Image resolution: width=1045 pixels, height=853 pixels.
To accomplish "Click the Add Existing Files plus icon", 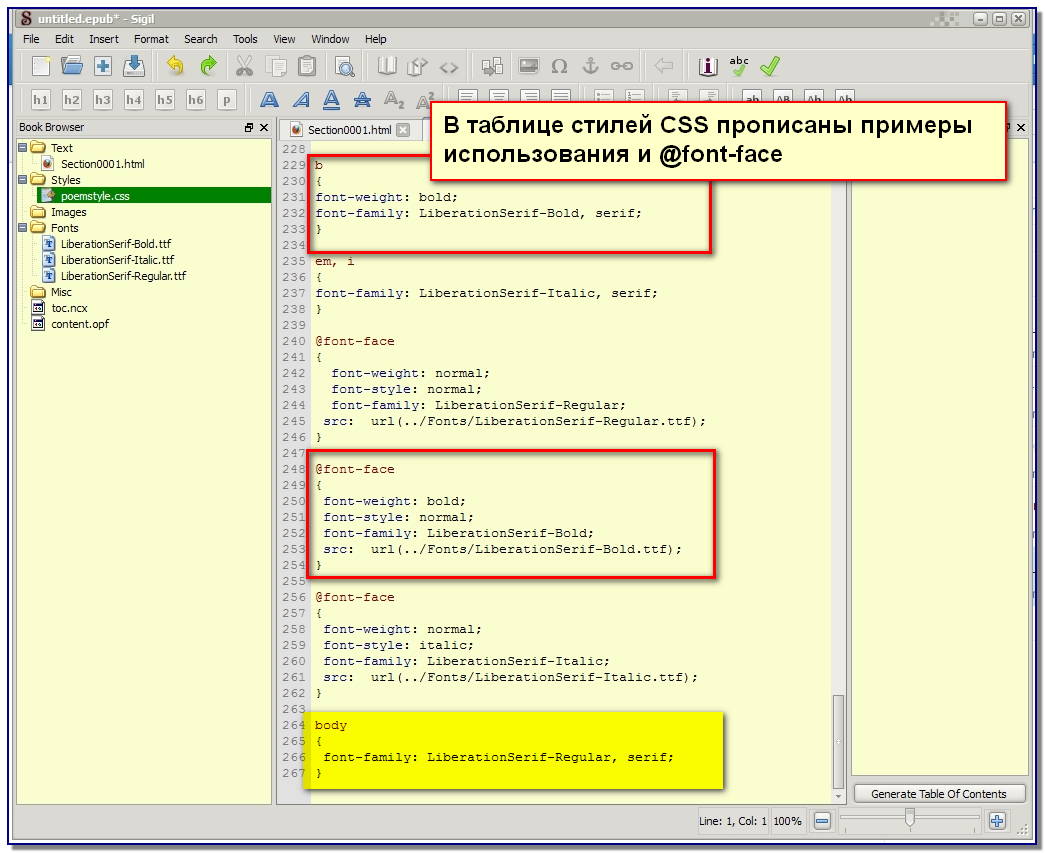I will coord(103,66).
